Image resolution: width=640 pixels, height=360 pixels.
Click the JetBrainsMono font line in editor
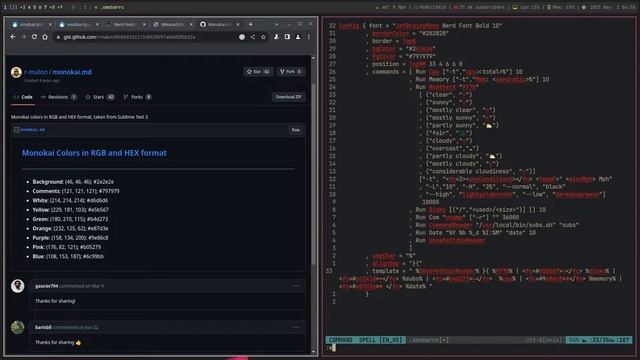coord(420,26)
